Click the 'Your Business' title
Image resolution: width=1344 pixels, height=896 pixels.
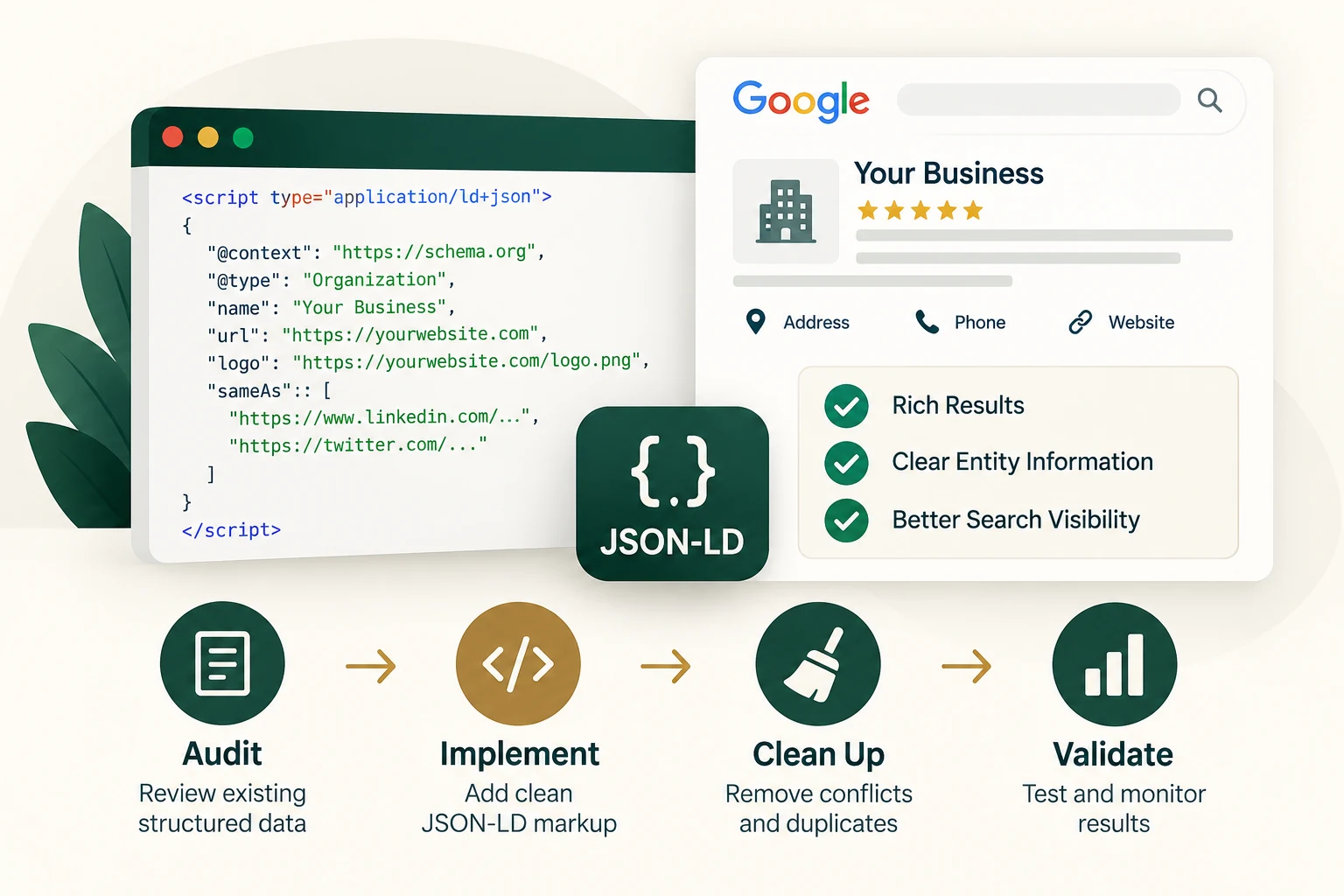tap(948, 173)
